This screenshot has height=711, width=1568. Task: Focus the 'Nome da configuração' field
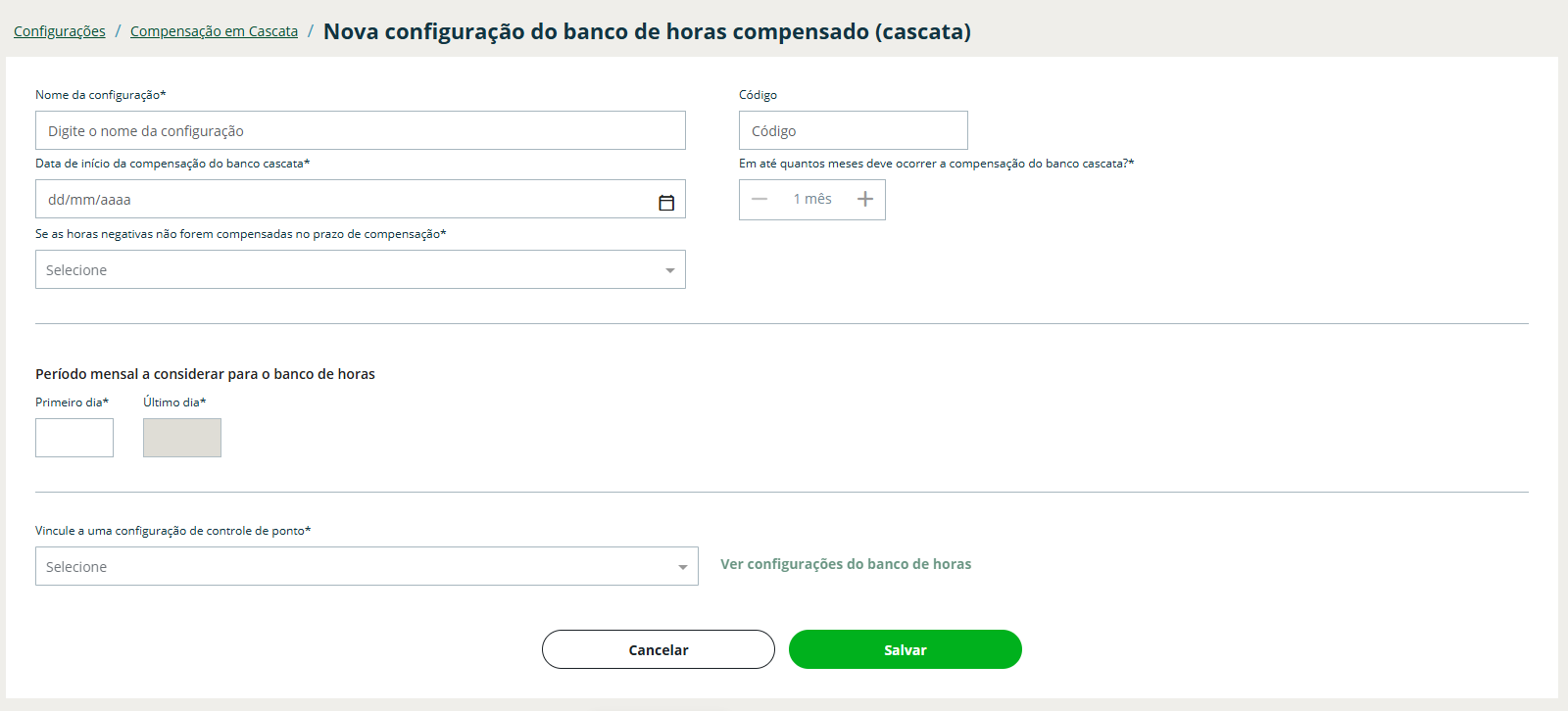360,131
